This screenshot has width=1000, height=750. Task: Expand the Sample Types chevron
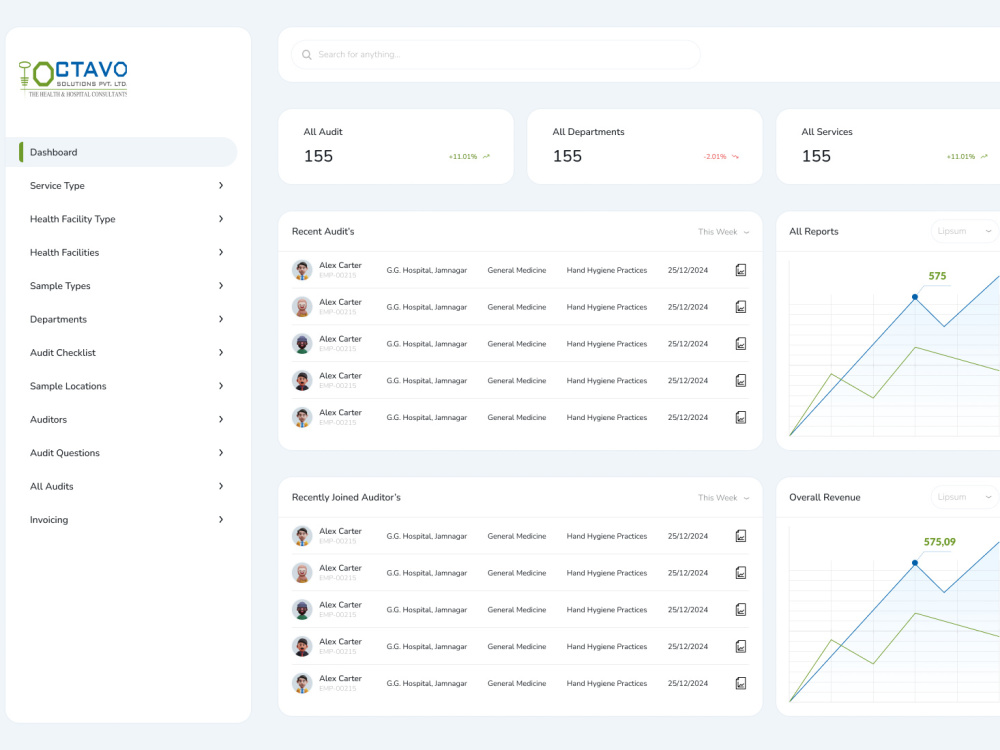[221, 286]
